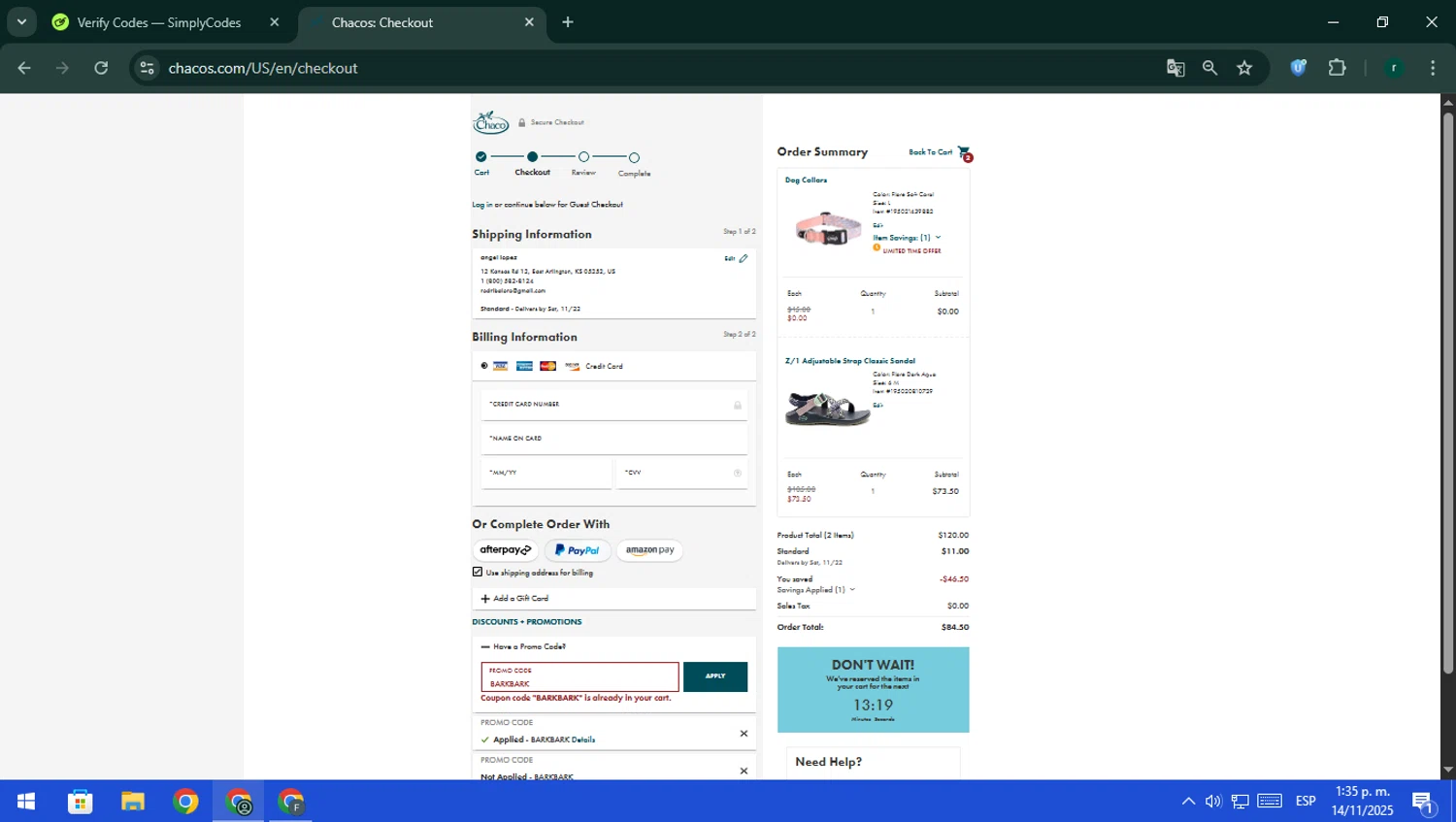The width and height of the screenshot is (1456, 822).
Task: Remove the applied BARKBARK promo code
Action: click(745, 734)
